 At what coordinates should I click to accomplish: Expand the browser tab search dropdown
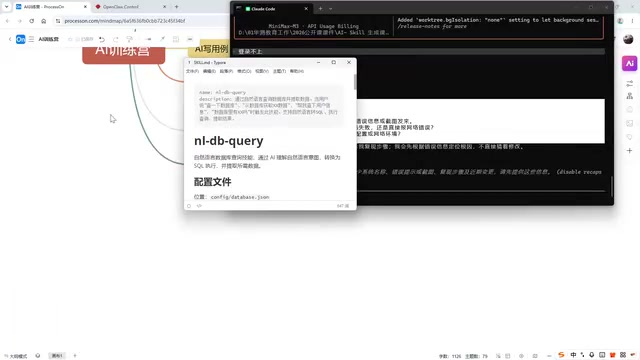[x=6, y=7]
